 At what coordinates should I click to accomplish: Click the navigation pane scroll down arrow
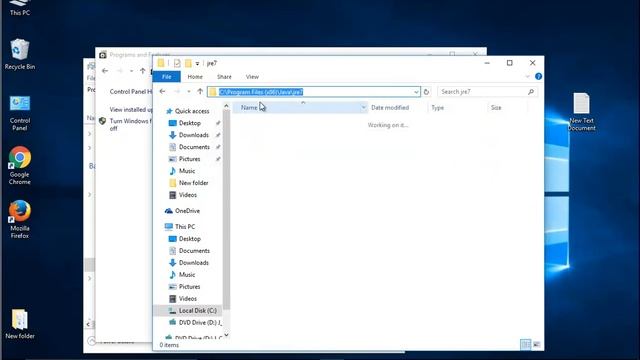227,336
